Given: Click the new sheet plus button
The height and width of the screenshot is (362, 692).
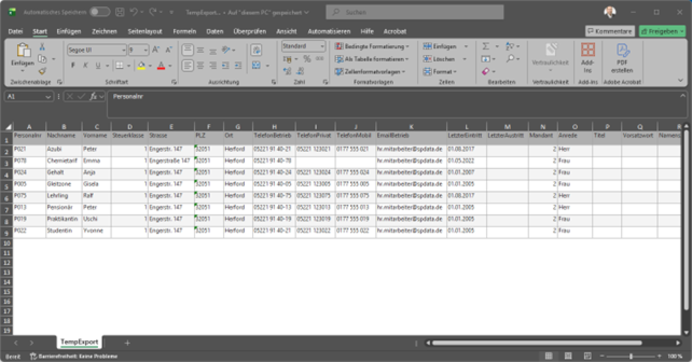Looking at the screenshot, I should (x=127, y=343).
